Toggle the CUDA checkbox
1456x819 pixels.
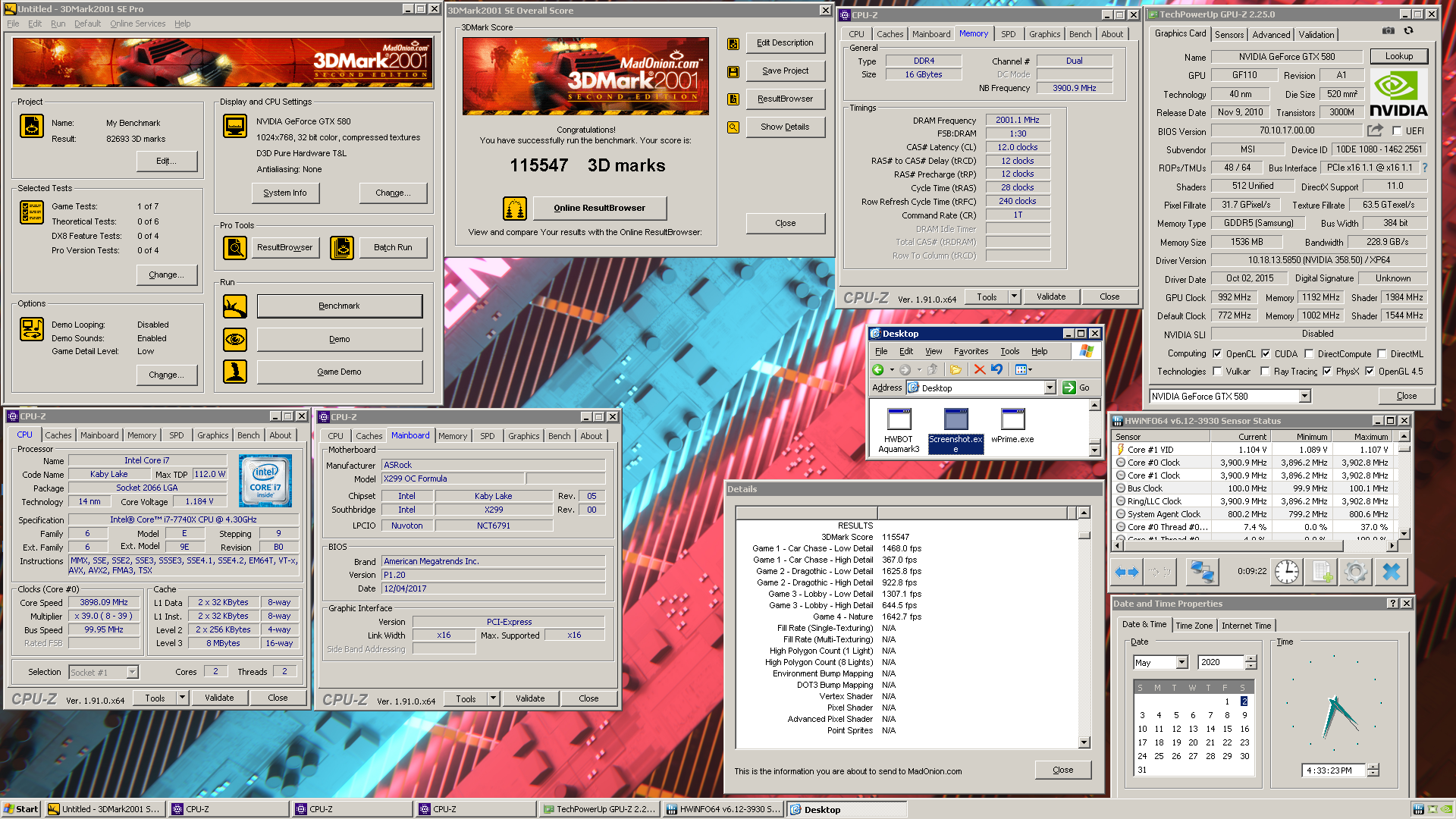1266,353
